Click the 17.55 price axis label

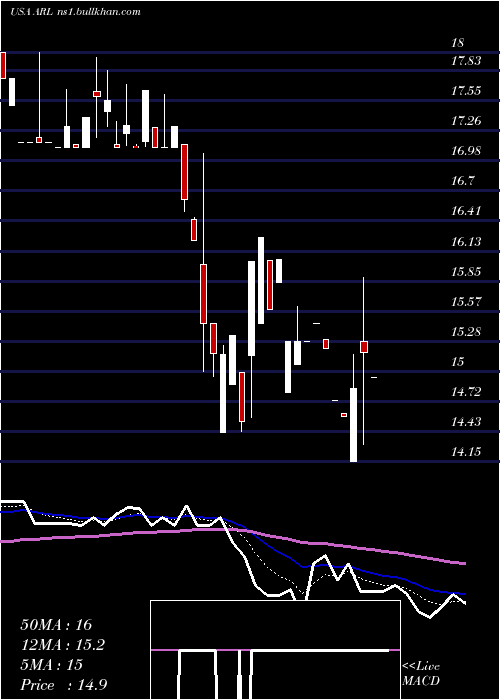pyautogui.click(x=466, y=91)
